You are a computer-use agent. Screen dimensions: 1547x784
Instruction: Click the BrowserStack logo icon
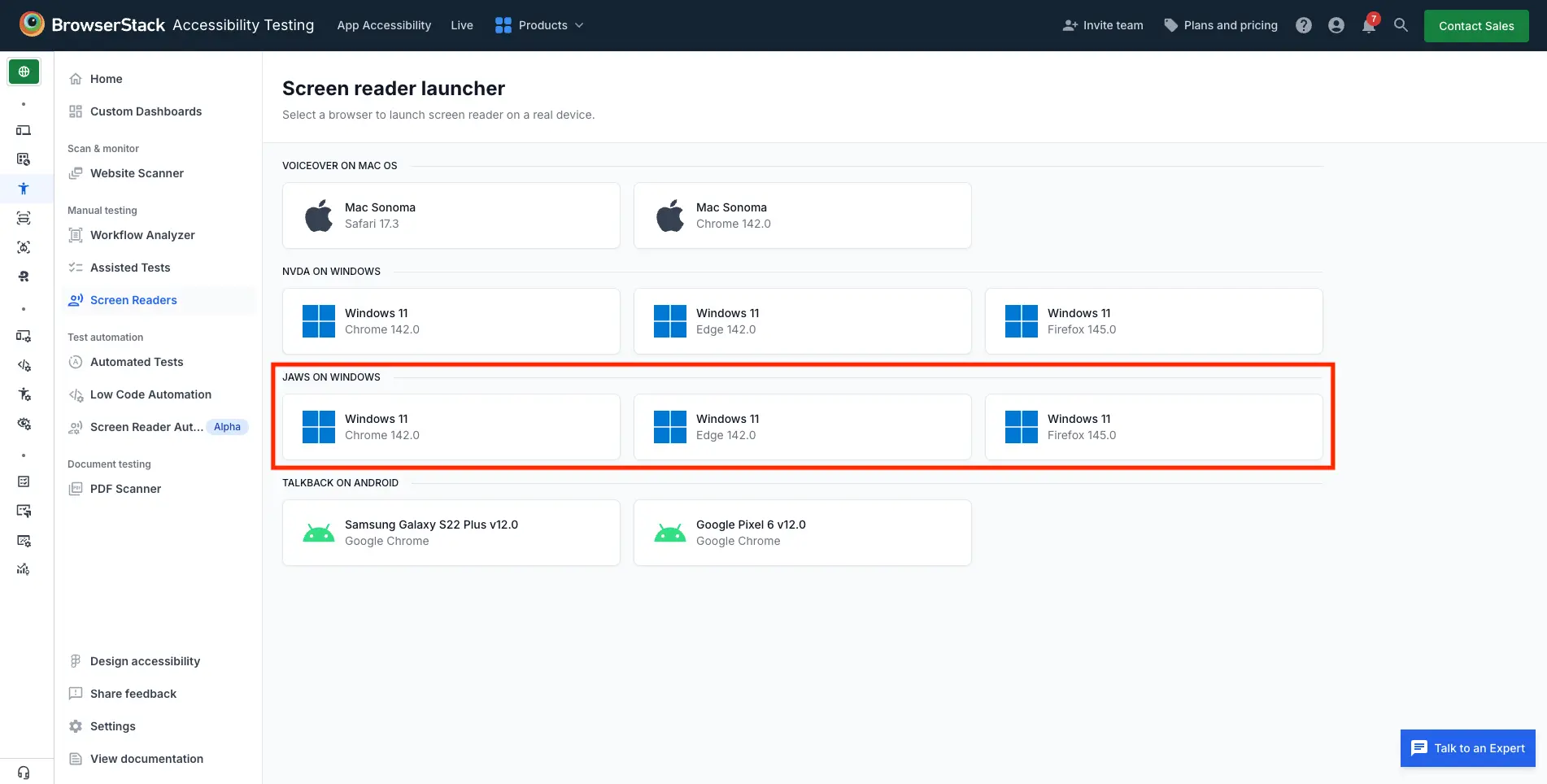(x=32, y=24)
